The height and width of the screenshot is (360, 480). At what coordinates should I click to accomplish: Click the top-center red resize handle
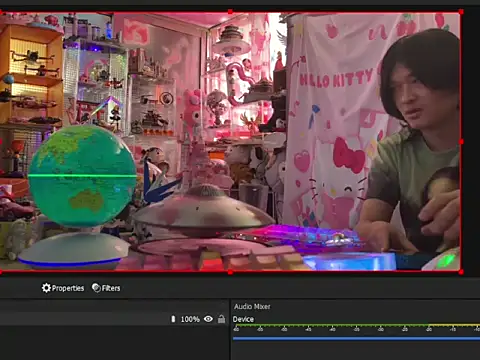[230, 12]
